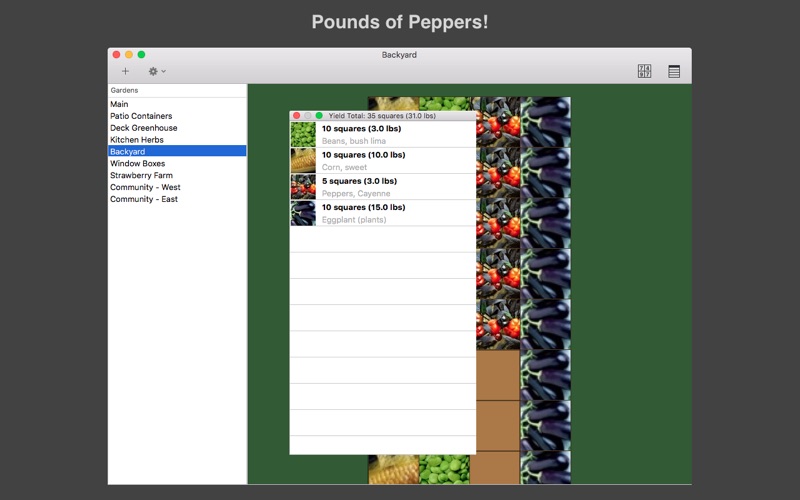
Task: Click the Yield Total title bar text
Action: click(x=382, y=116)
